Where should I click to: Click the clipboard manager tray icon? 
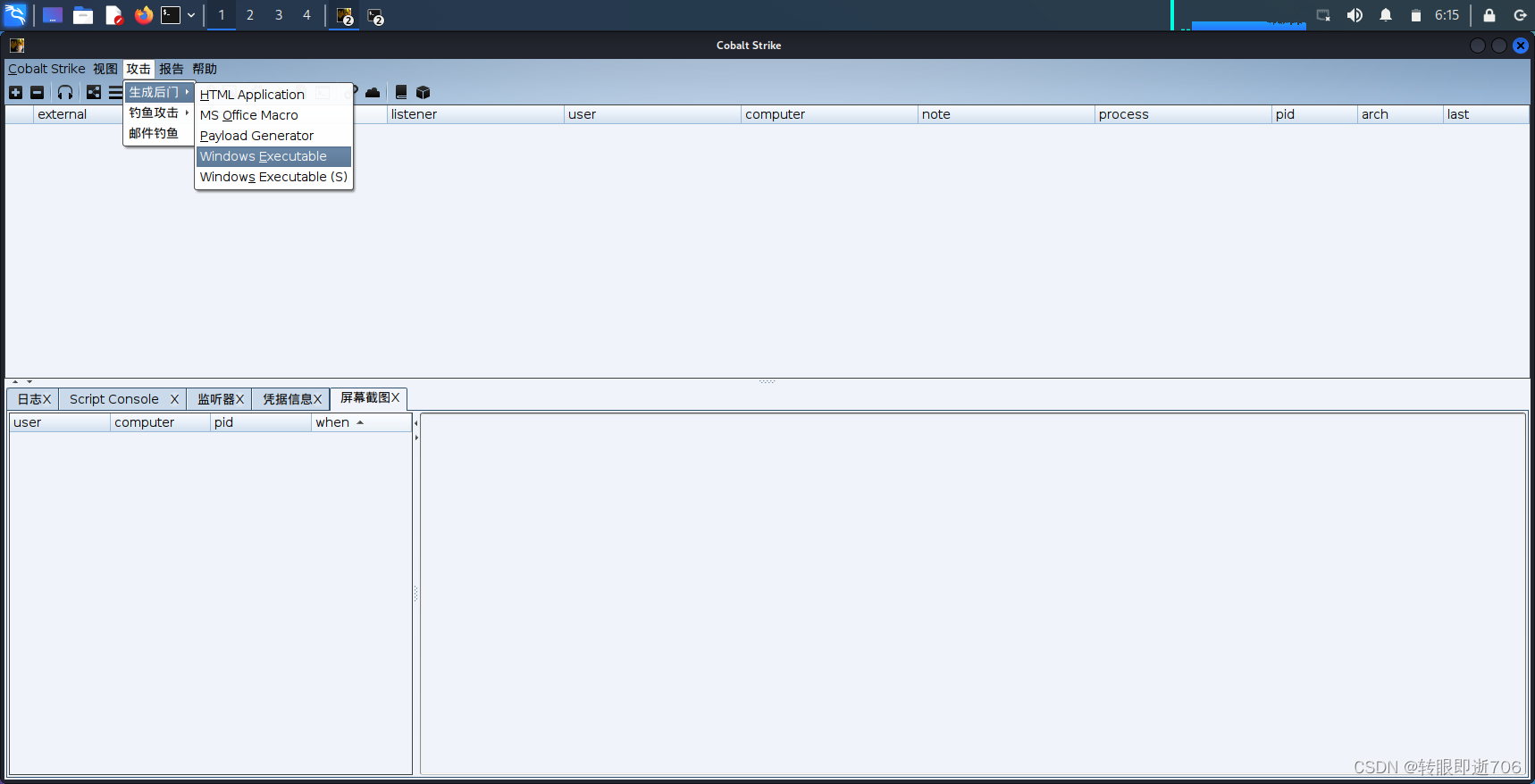[x=1416, y=15]
